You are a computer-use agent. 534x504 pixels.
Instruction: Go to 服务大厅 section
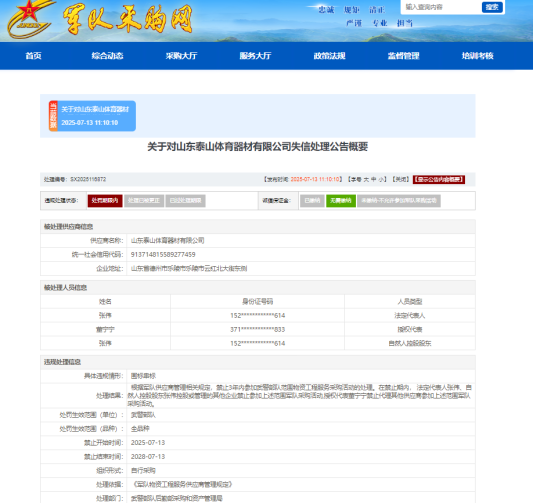[255, 56]
